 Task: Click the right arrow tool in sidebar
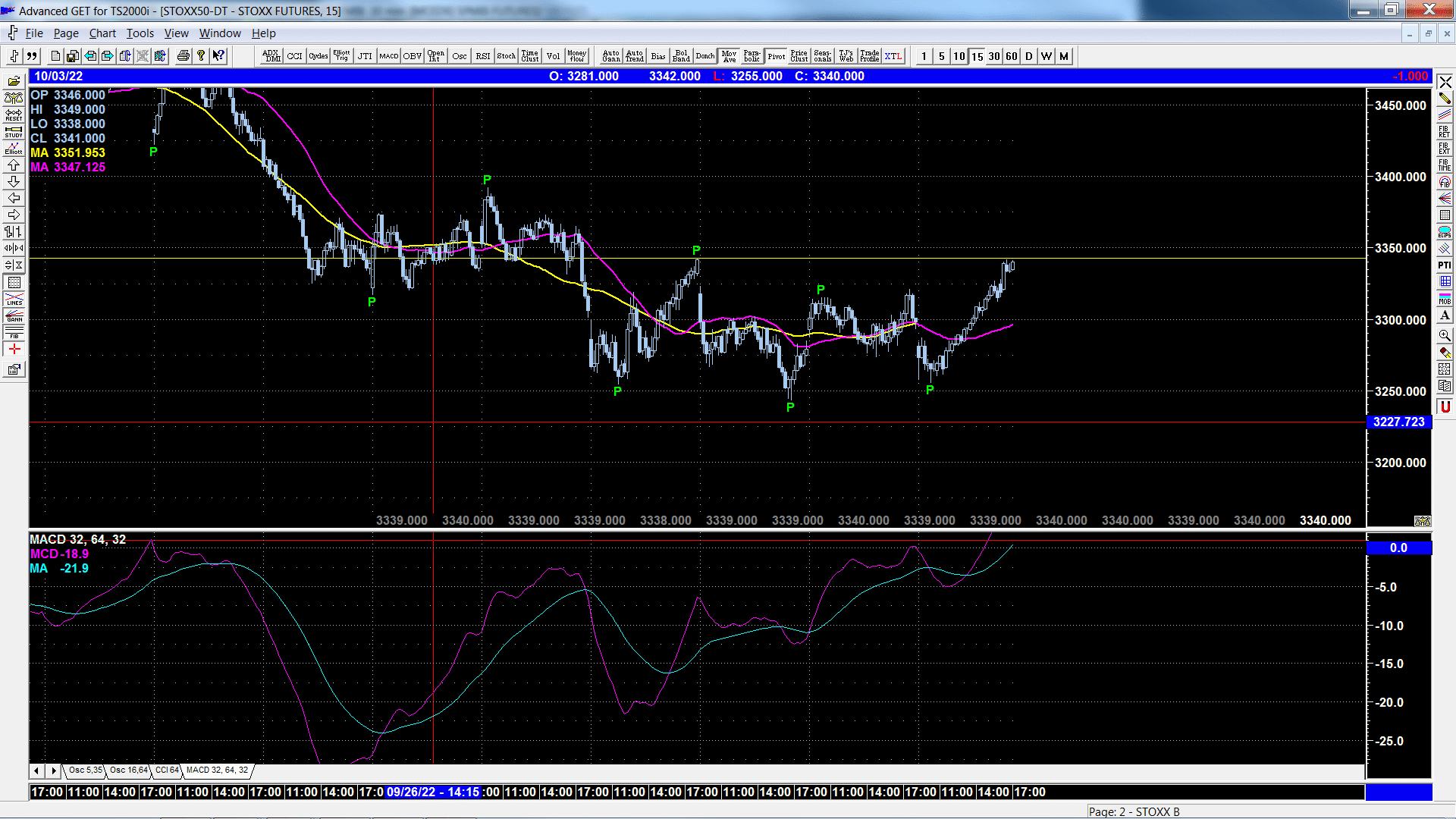click(x=14, y=215)
